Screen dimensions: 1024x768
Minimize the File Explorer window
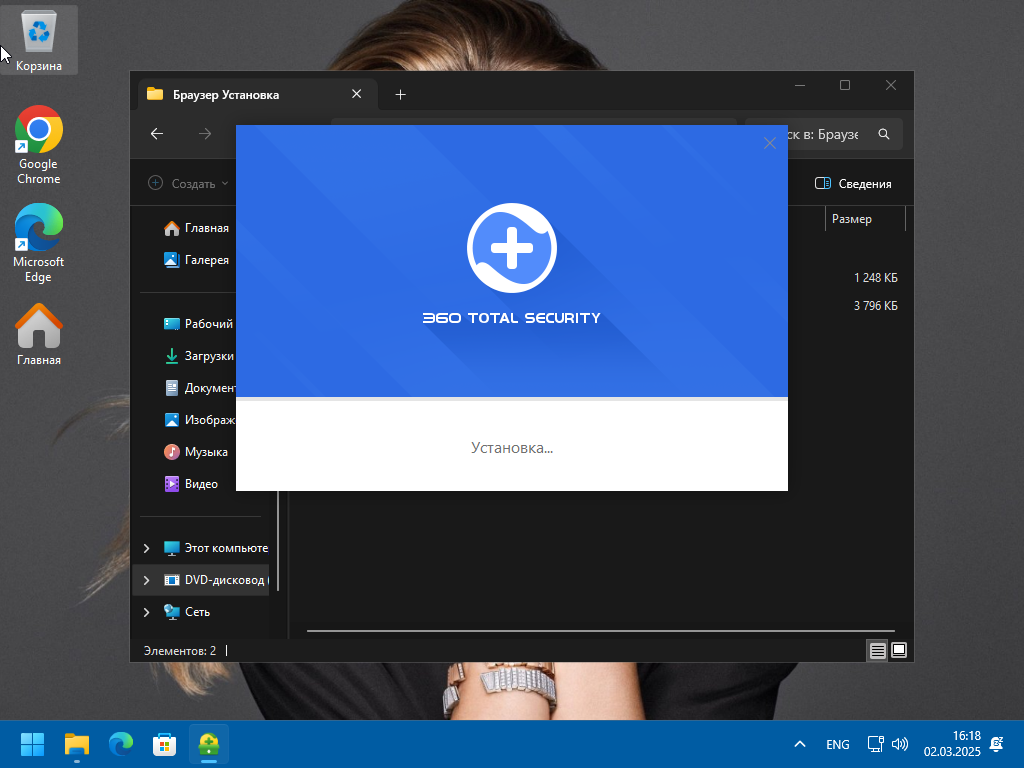(x=800, y=86)
